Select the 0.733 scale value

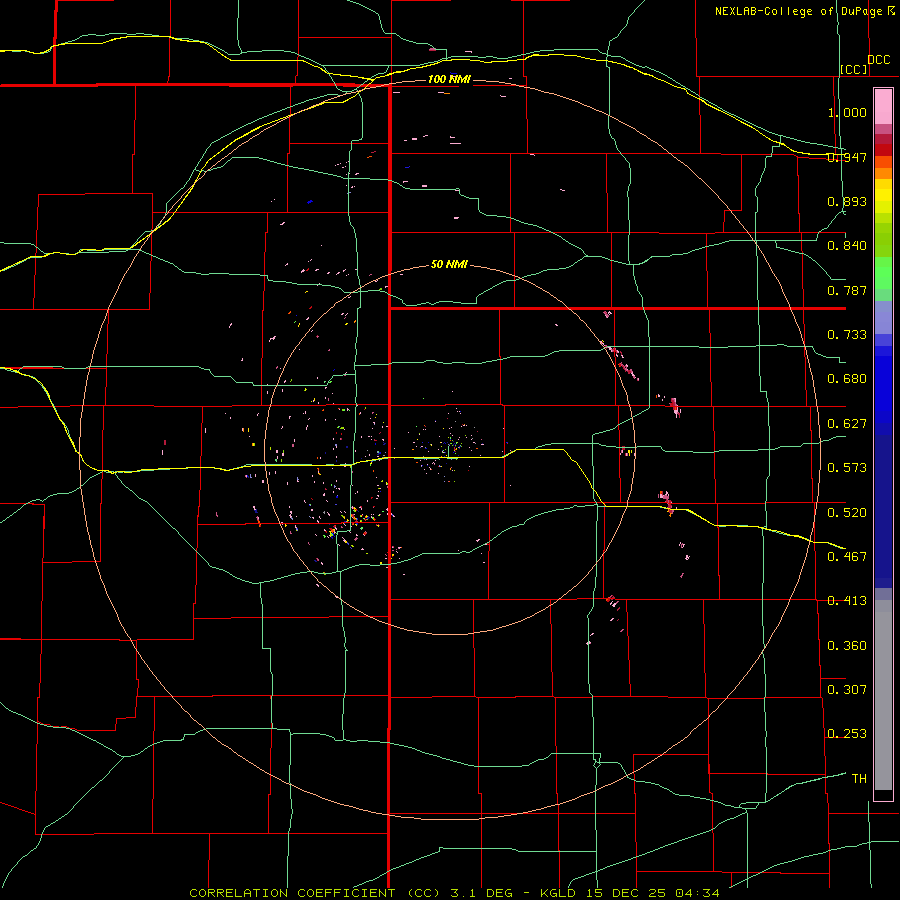[x=847, y=335]
